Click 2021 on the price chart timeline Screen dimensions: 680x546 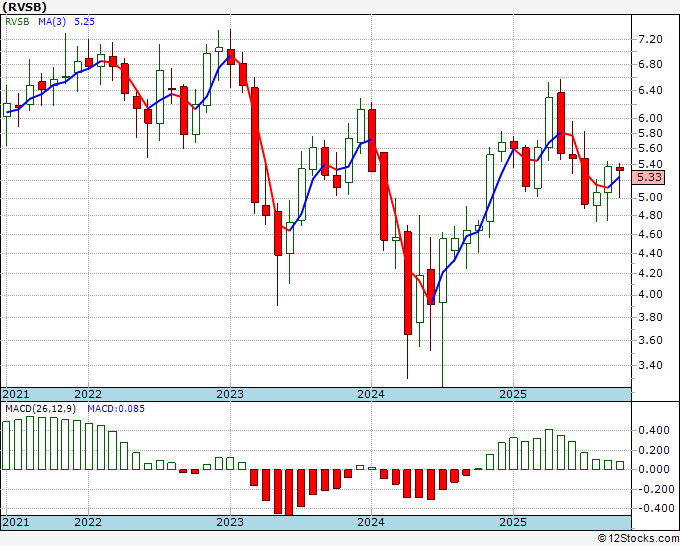point(16,394)
